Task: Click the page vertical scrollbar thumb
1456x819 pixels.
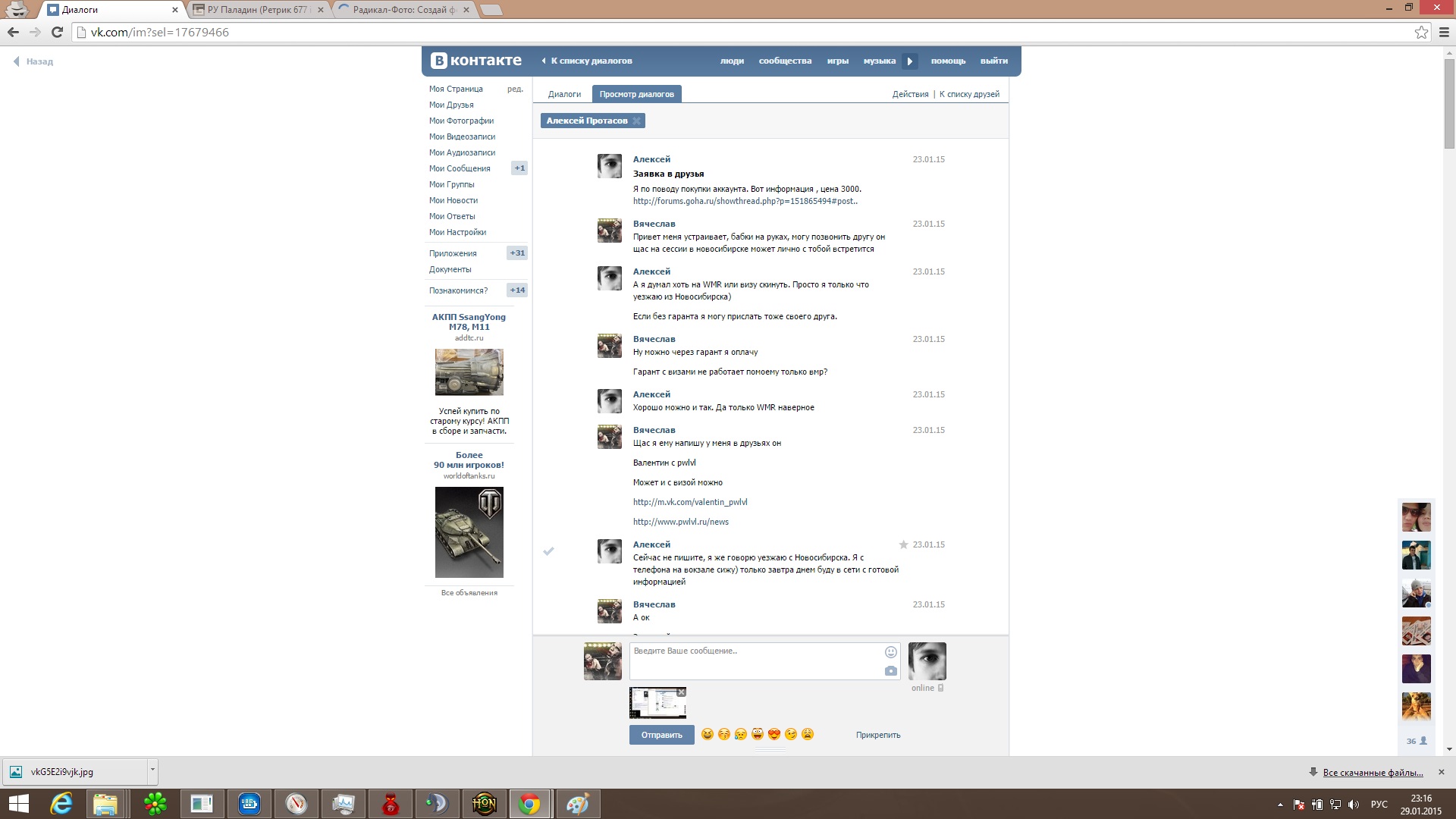Action: point(1449,102)
